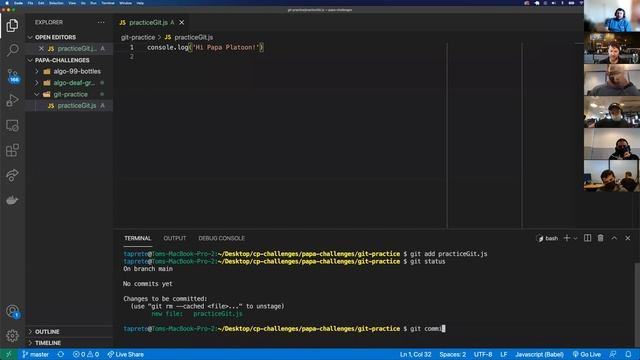Open the Code menu in menu bar

coord(18,3)
